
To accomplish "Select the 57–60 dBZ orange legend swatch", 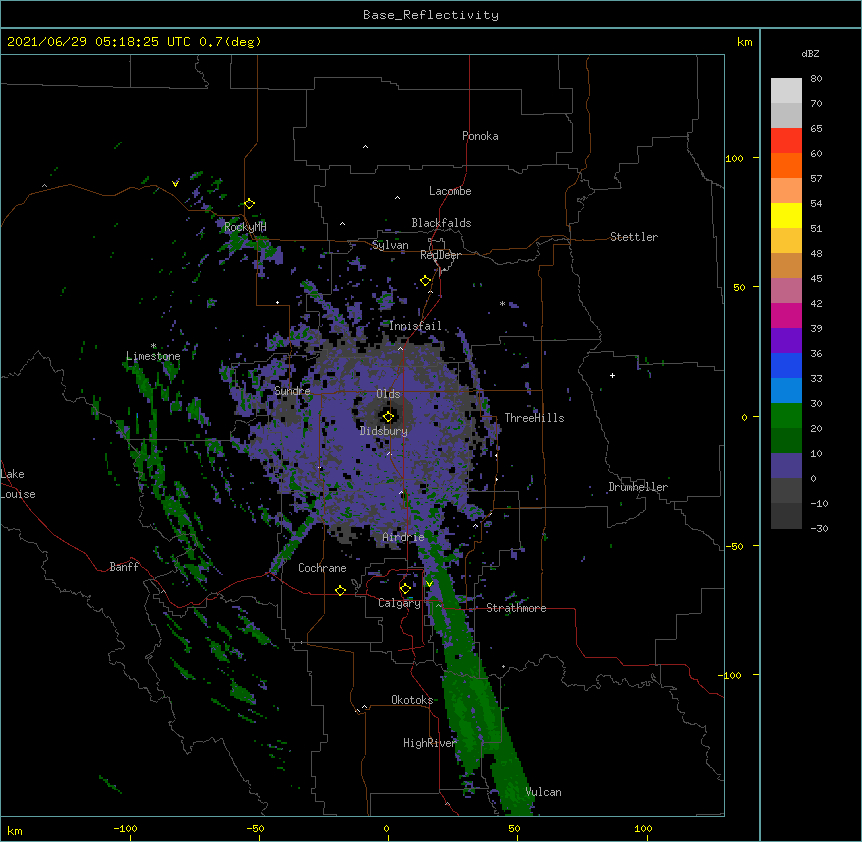I will click(786, 165).
